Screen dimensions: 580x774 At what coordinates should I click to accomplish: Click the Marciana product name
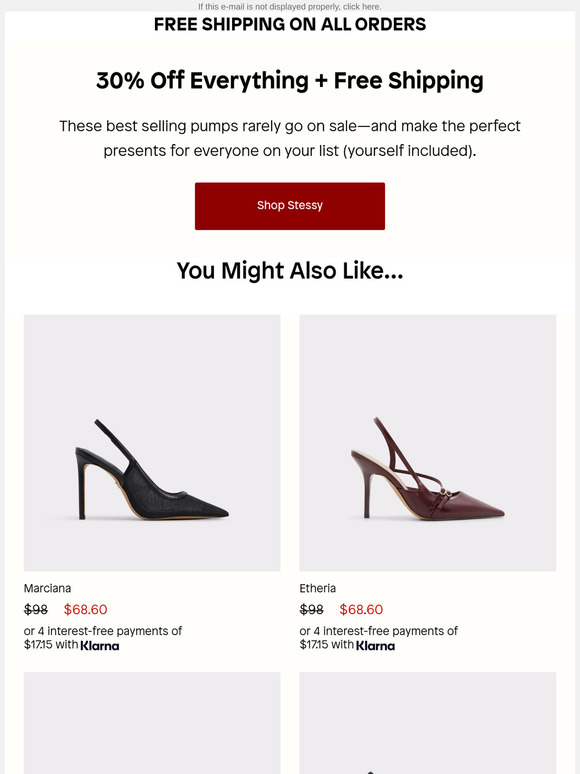pos(47,588)
